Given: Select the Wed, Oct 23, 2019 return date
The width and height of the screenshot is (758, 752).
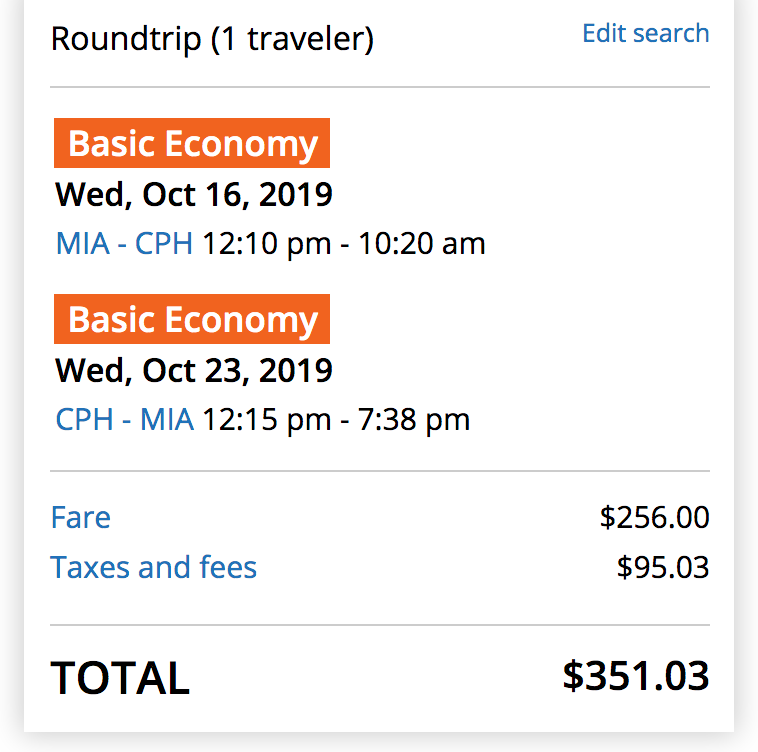Looking at the screenshot, I should 194,371.
